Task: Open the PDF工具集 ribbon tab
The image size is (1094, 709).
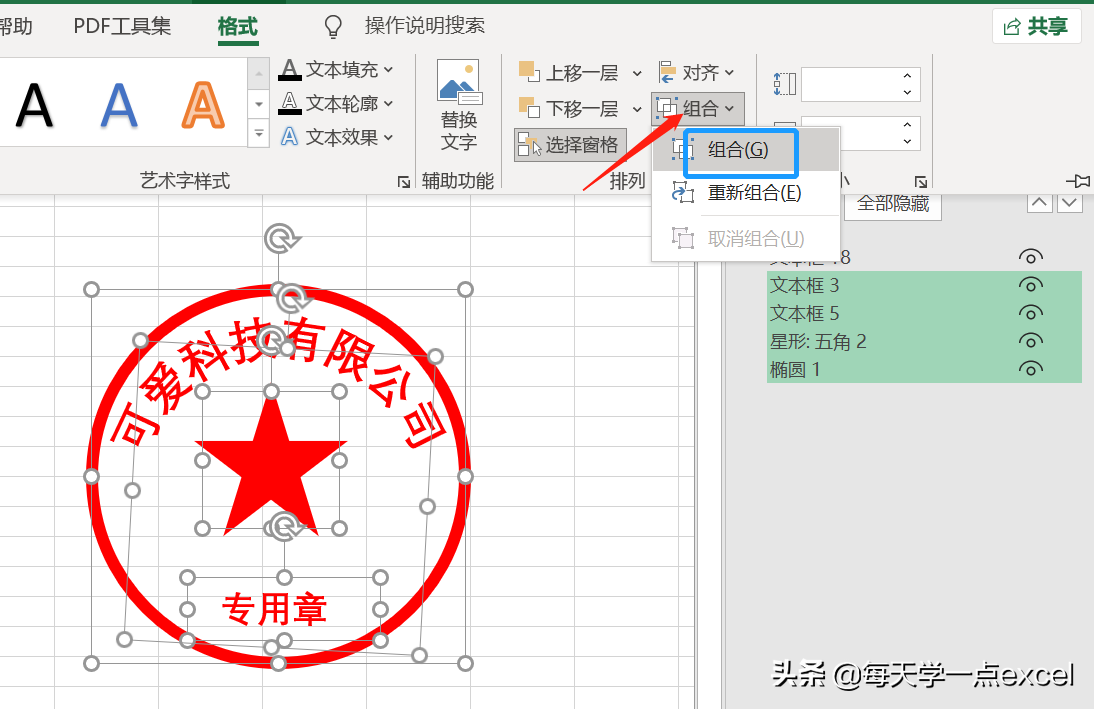Action: (x=122, y=27)
